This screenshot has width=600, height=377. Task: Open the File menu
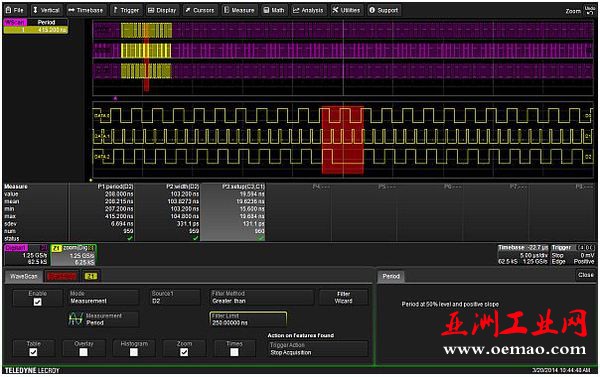pos(15,10)
